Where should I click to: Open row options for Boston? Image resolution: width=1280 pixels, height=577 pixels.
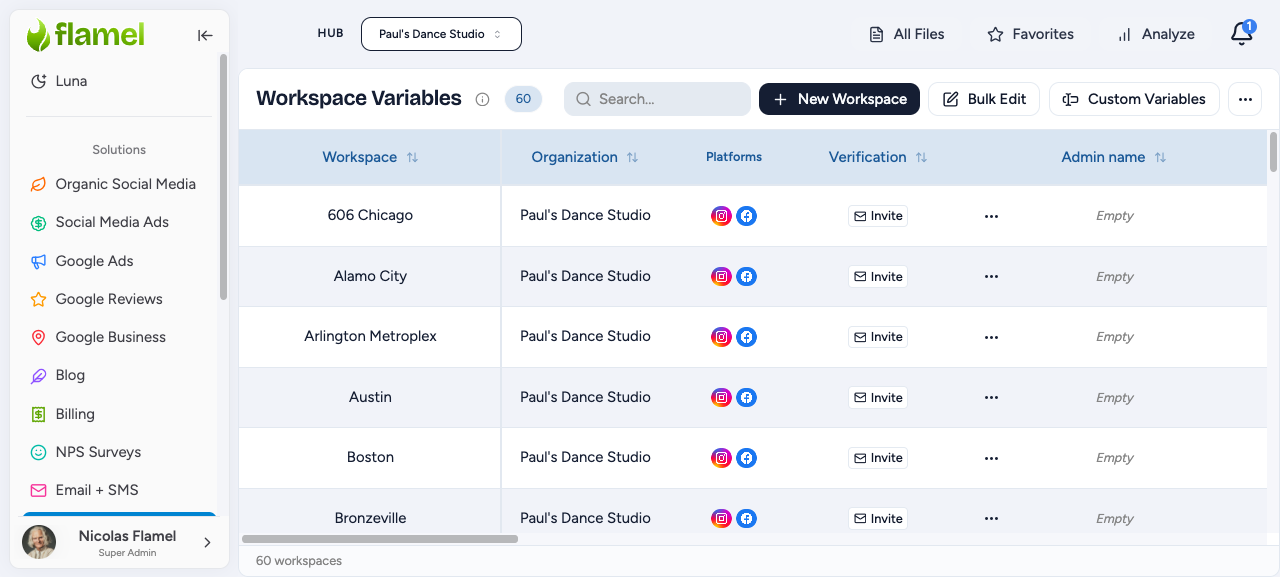991,458
